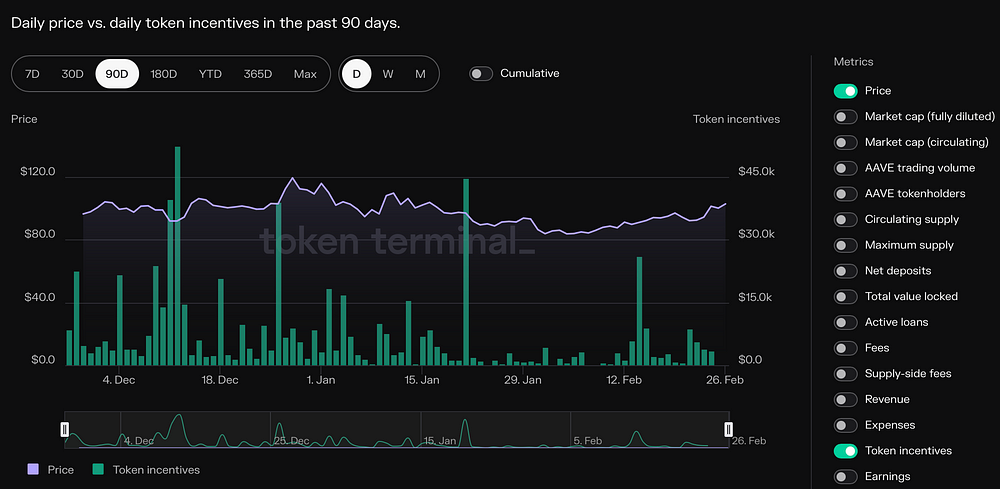Image resolution: width=1000 pixels, height=489 pixels.
Task: Click the 12. Feb x-axis label
Action: 624,380
